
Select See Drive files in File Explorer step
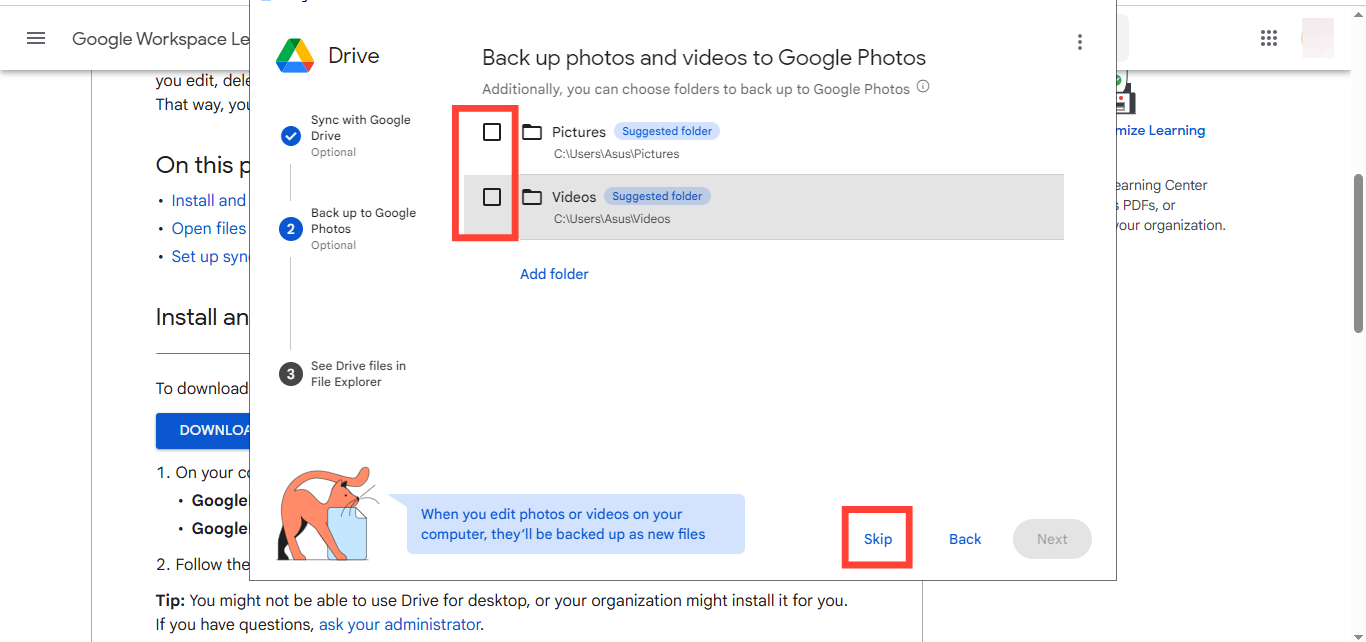(358, 374)
